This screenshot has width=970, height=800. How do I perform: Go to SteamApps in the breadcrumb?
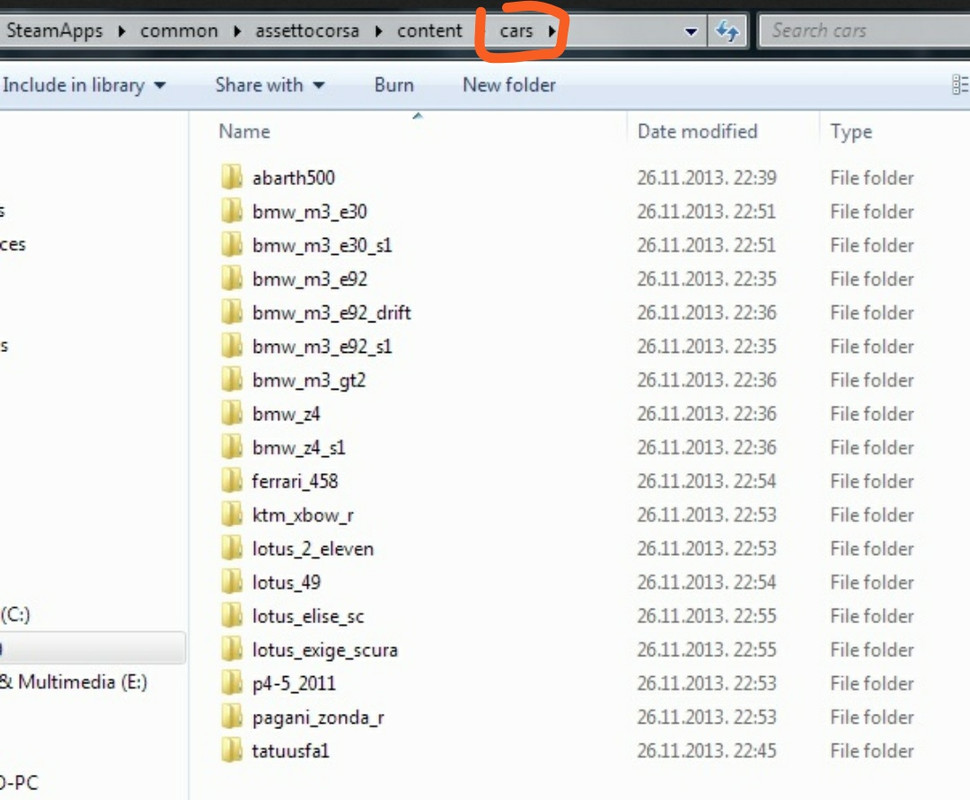[x=54, y=30]
